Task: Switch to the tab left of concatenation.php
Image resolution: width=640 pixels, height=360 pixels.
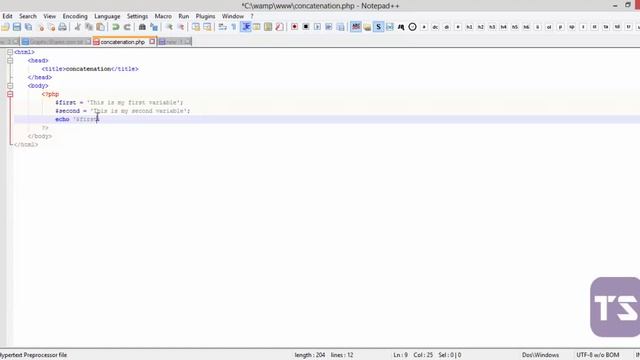Action: (x=56, y=42)
